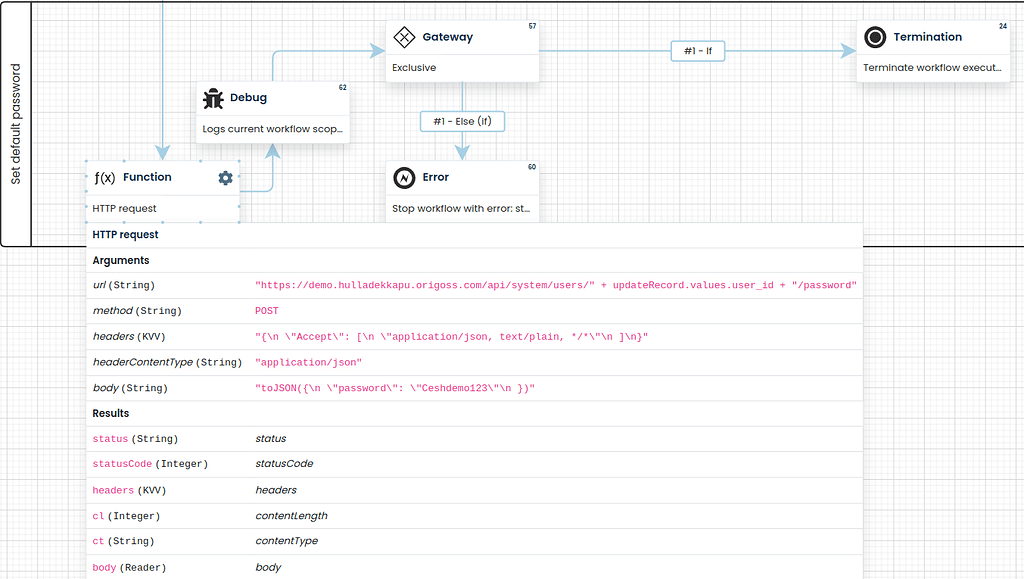This screenshot has height=579, width=1024.
Task: Select the Gateway diamond icon
Action: coord(404,36)
